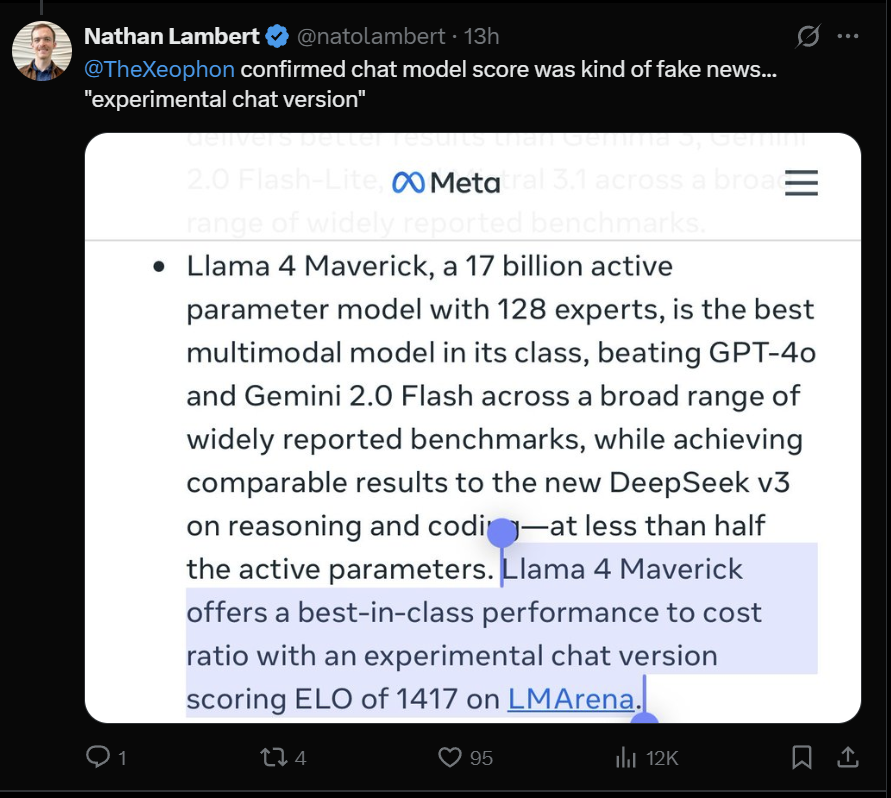Repost this tweet via retweet icon
The width and height of the screenshot is (891, 798).
pyautogui.click(x=273, y=758)
